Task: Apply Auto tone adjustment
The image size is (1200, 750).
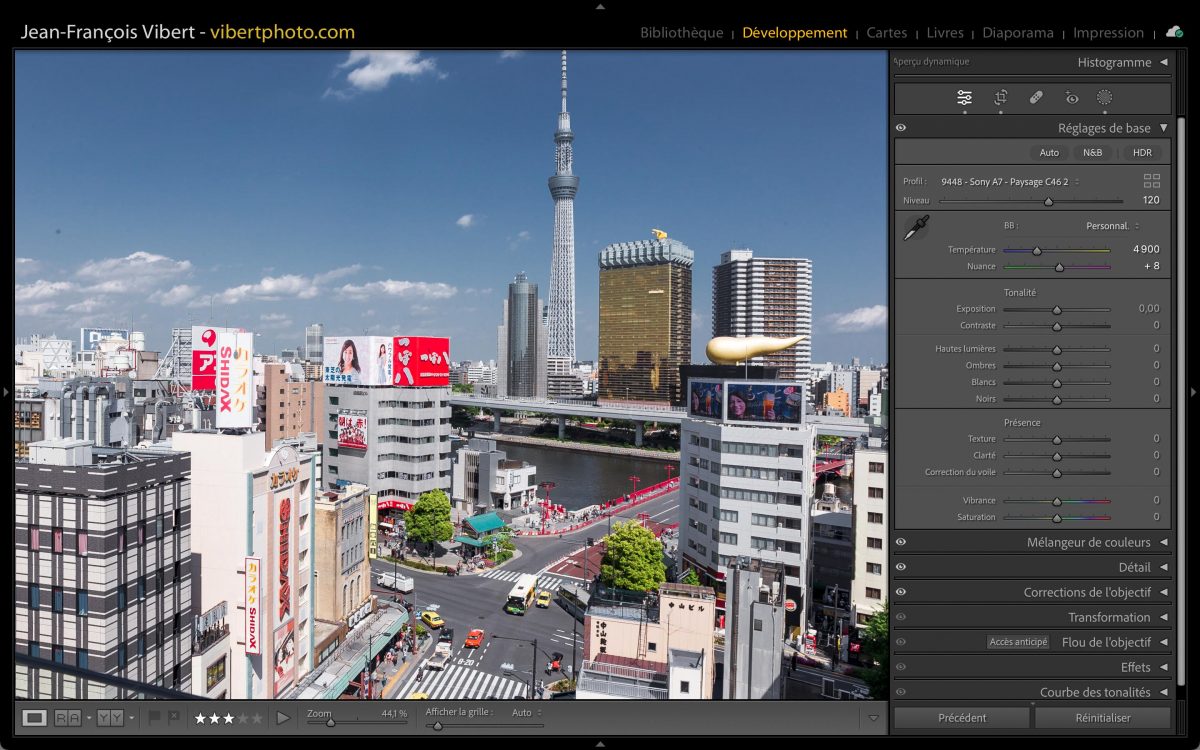Action: (x=1049, y=153)
